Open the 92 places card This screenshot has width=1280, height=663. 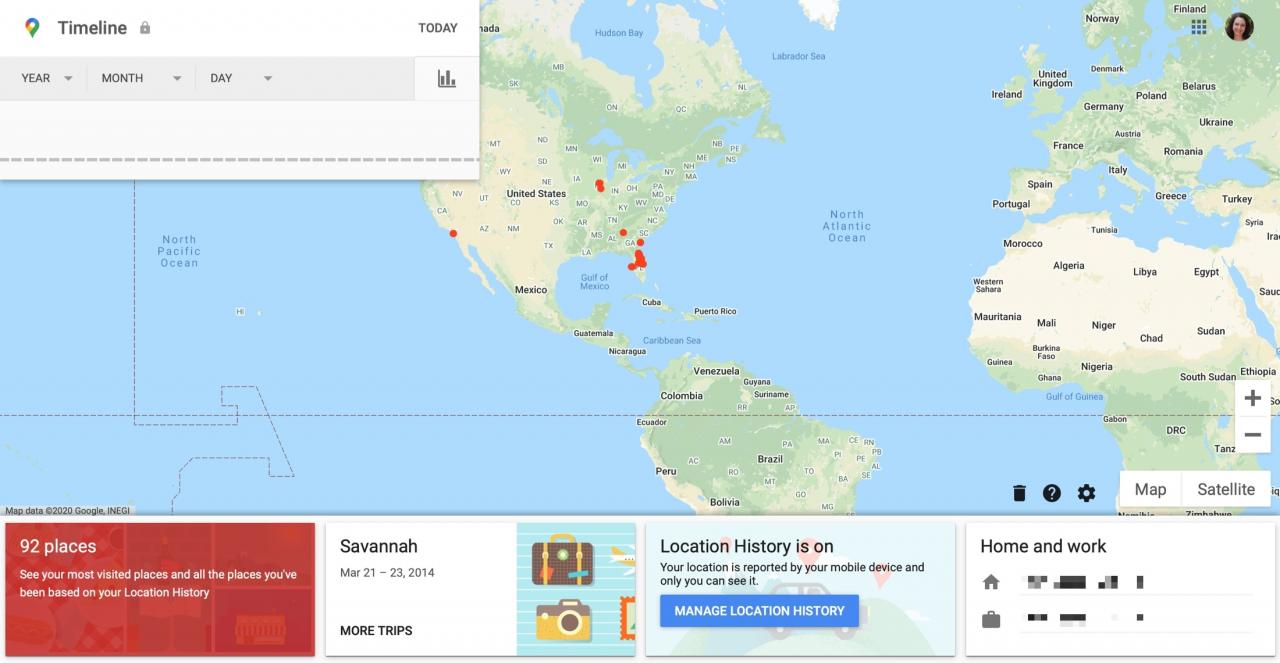160,589
